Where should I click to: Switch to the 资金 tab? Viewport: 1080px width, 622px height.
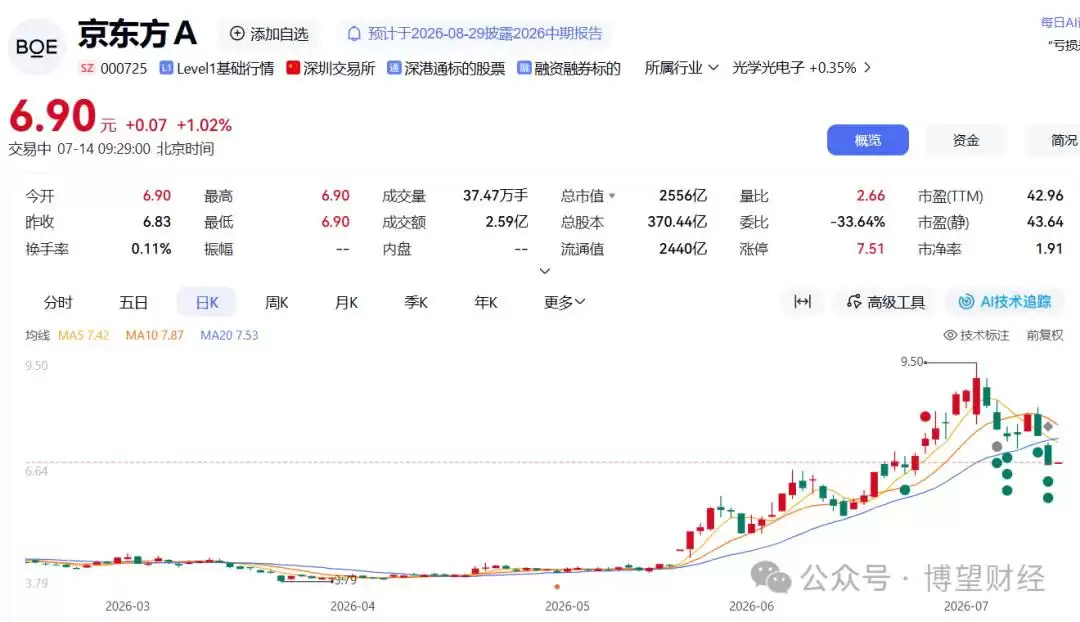click(966, 140)
